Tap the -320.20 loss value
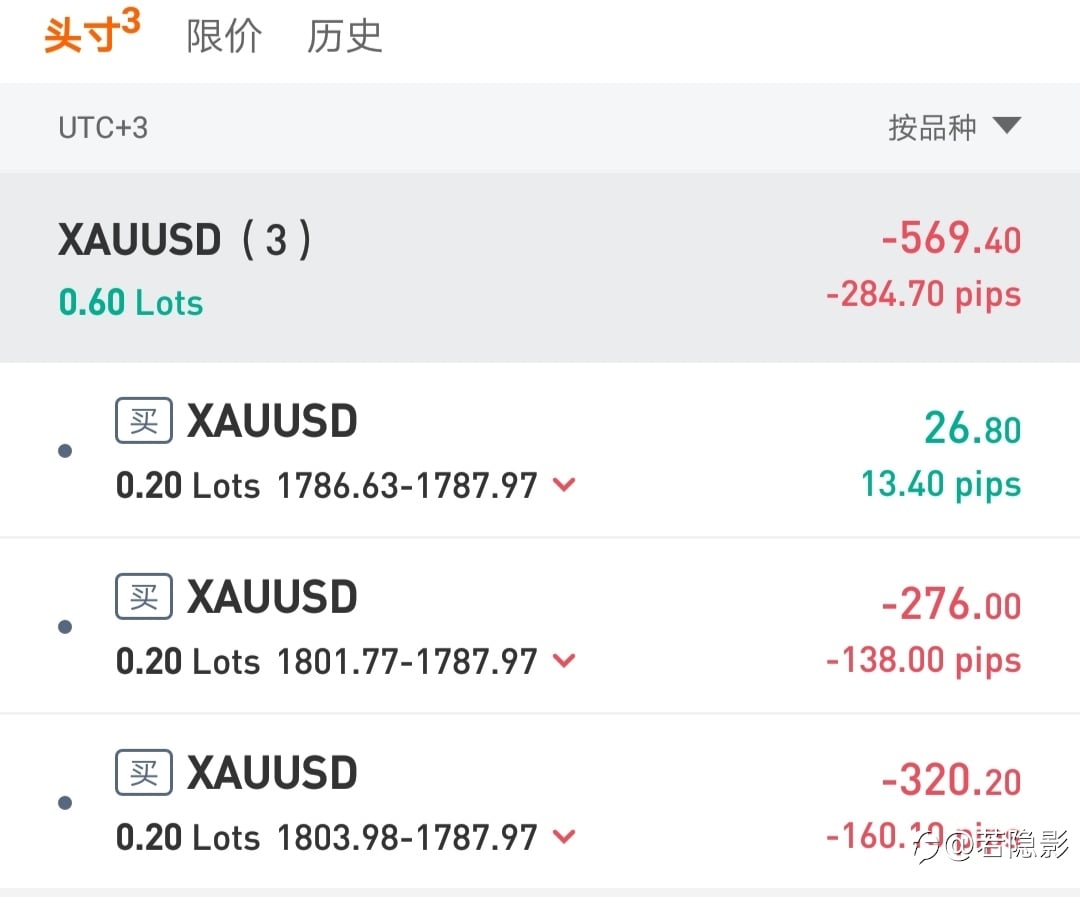The image size is (1080, 897). click(951, 780)
